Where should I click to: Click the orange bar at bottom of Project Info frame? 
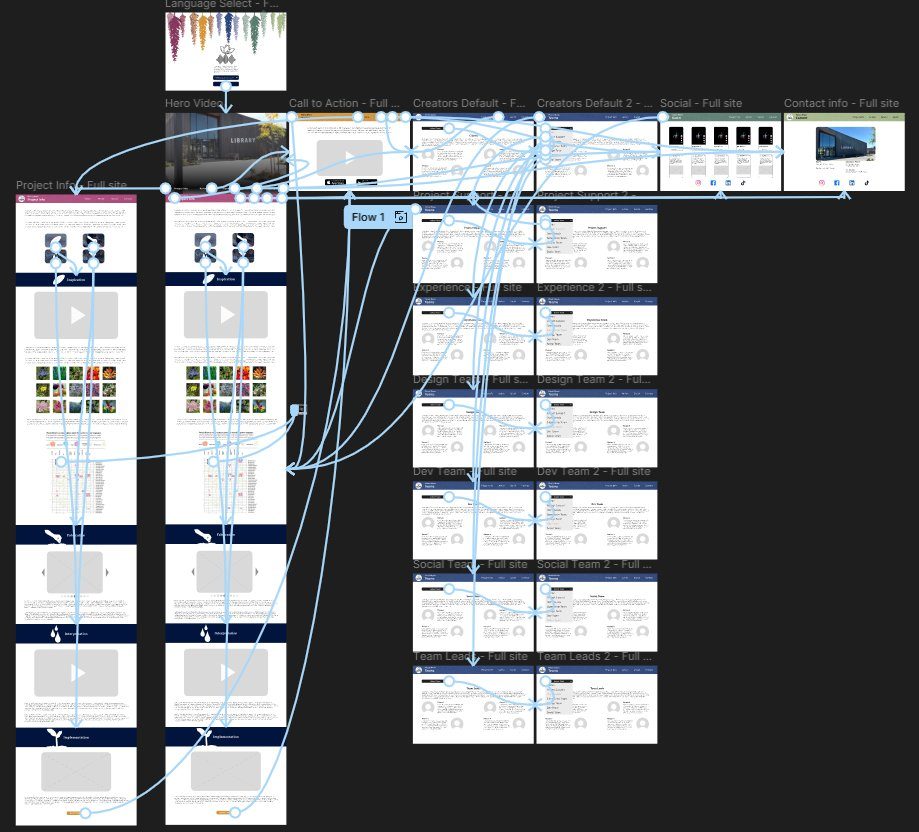click(x=73, y=813)
